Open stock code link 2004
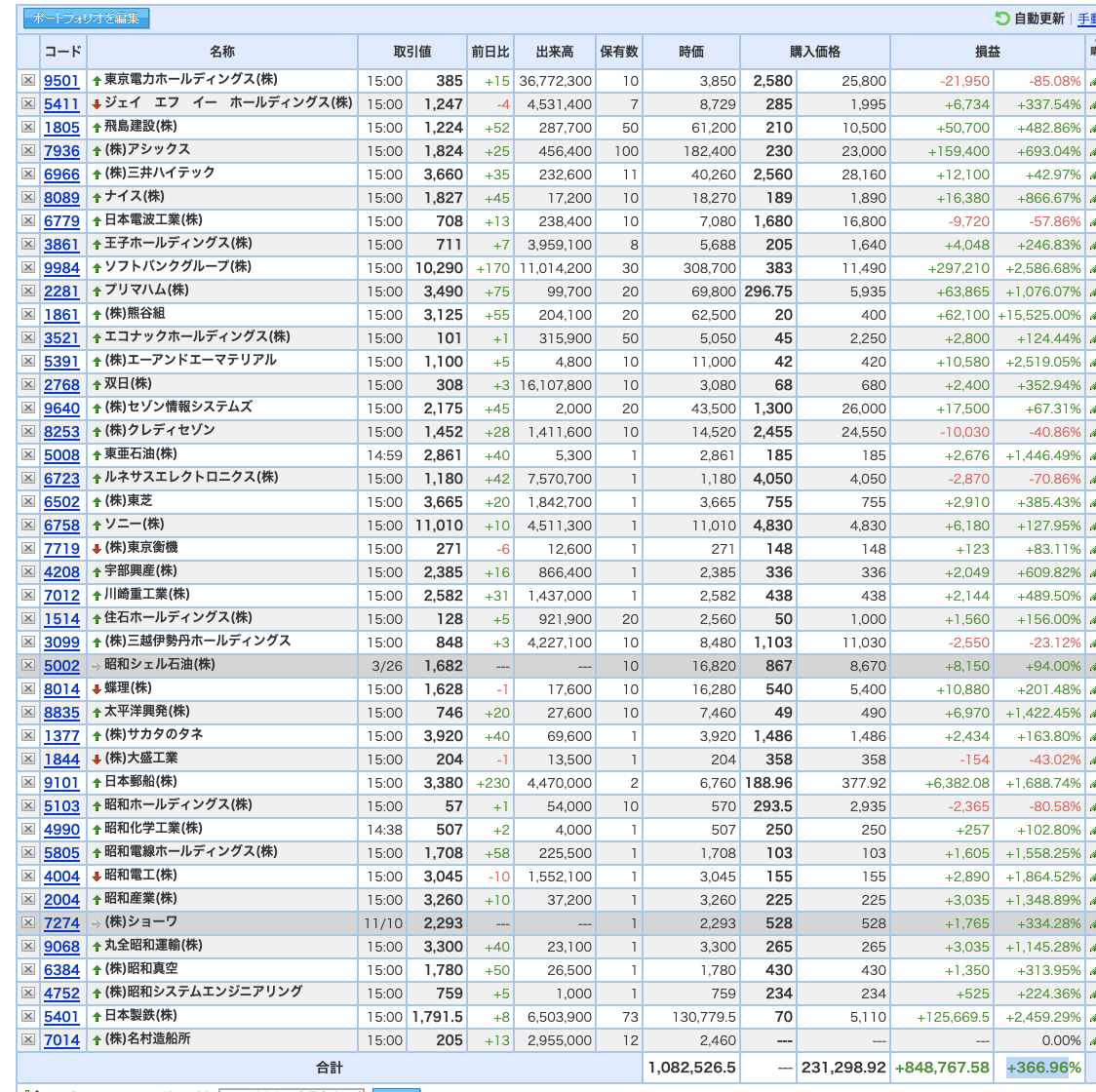The image size is (1096, 1092). coord(61,900)
